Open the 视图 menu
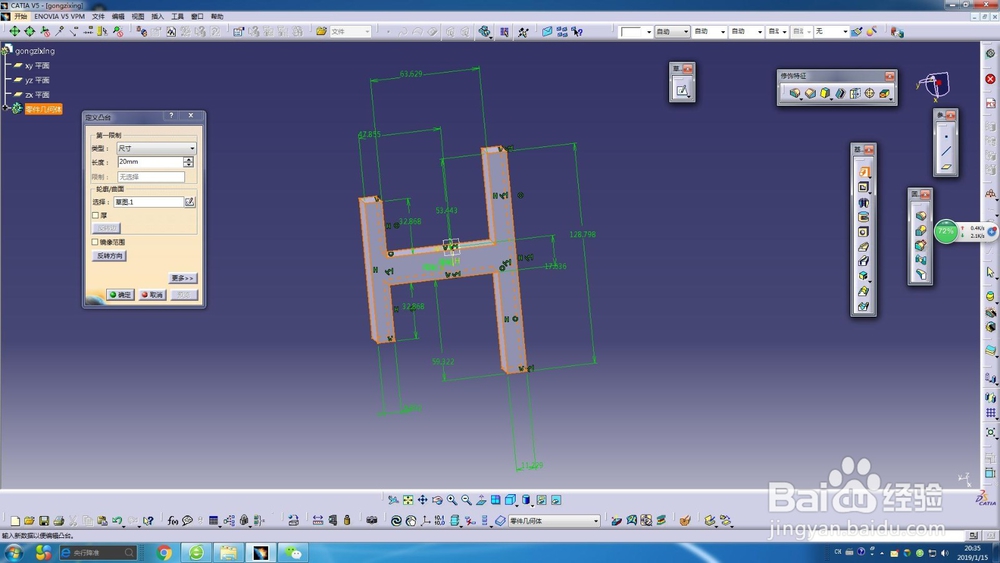 click(x=138, y=16)
